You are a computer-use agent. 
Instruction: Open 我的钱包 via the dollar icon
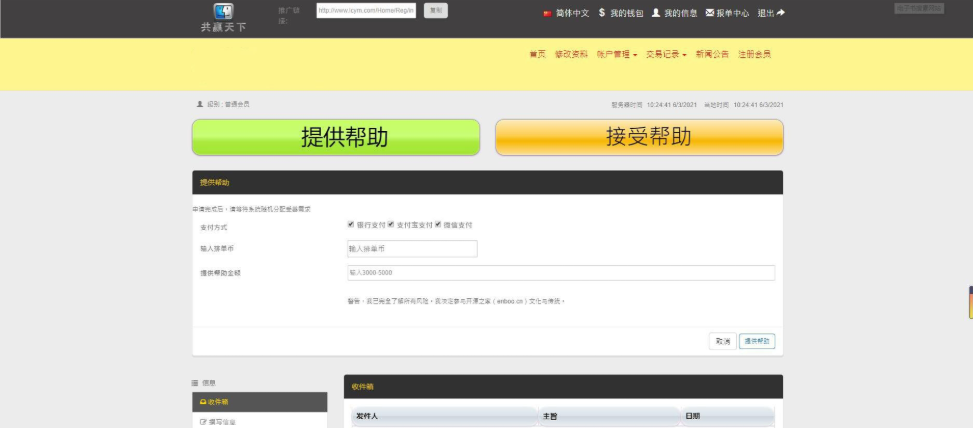point(602,13)
